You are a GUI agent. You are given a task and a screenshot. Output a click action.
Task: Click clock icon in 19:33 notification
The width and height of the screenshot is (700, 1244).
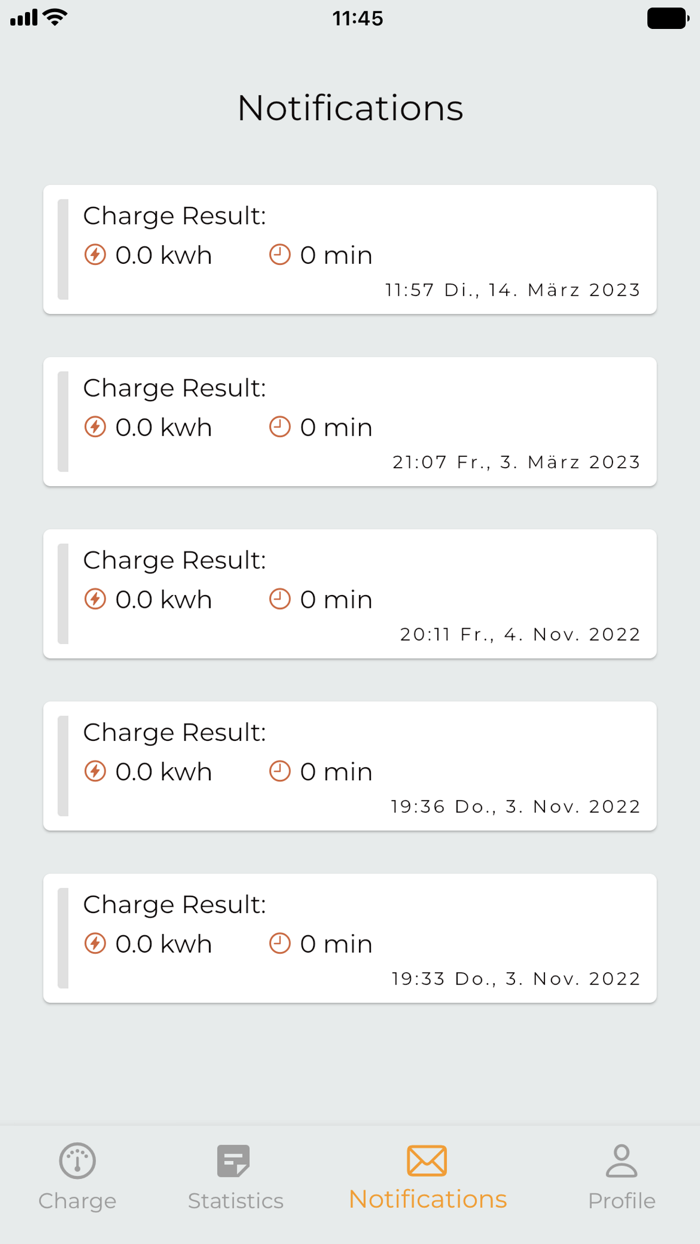tap(280, 943)
